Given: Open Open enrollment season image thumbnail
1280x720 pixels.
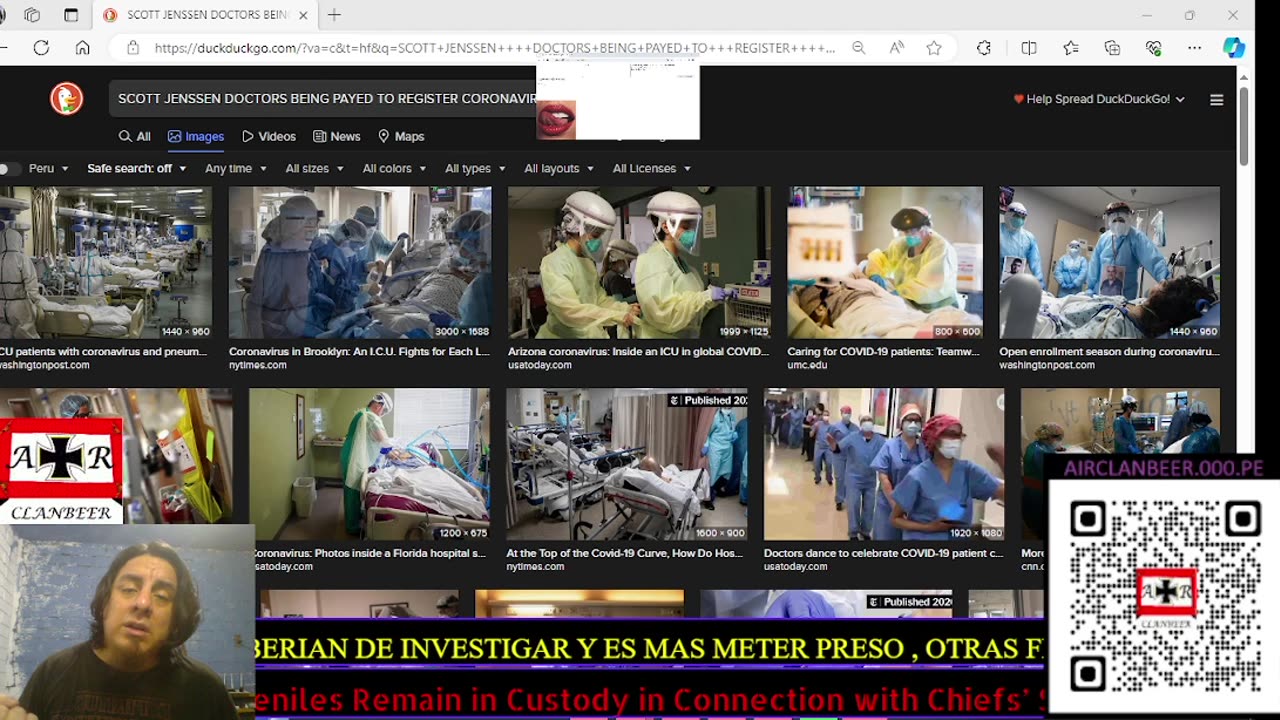Looking at the screenshot, I should 1109,263.
